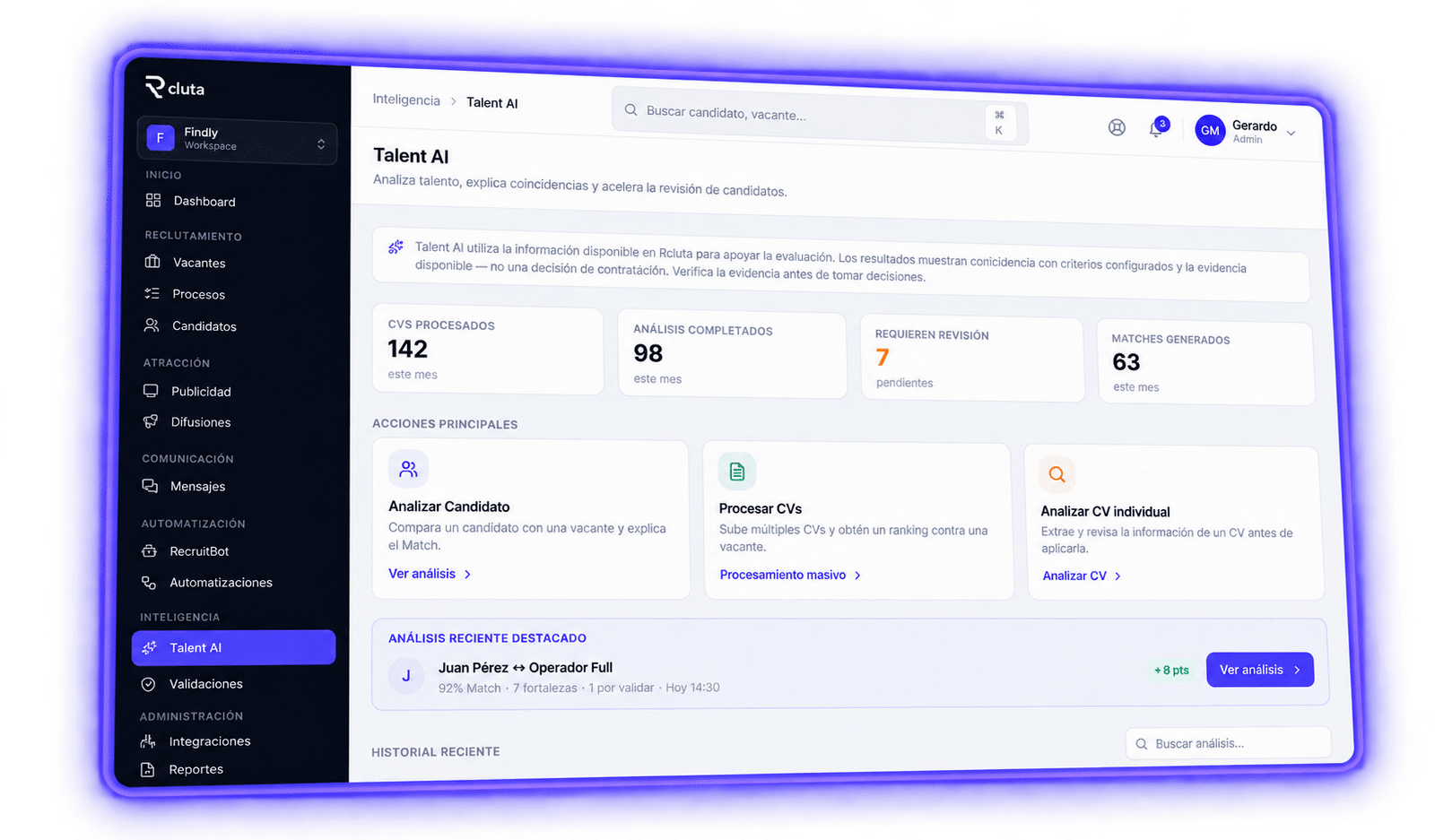The image size is (1435, 840).
Task: Click the Rcluta logo
Action: 175,87
